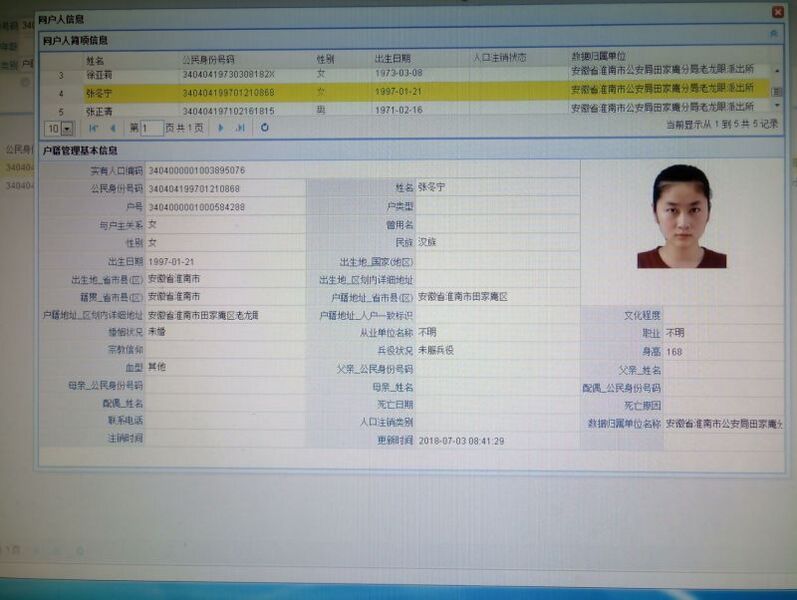Image resolution: width=797 pixels, height=600 pixels.
Task: Click the 户籍地址_省市县(区) field
Action: (x=497, y=297)
